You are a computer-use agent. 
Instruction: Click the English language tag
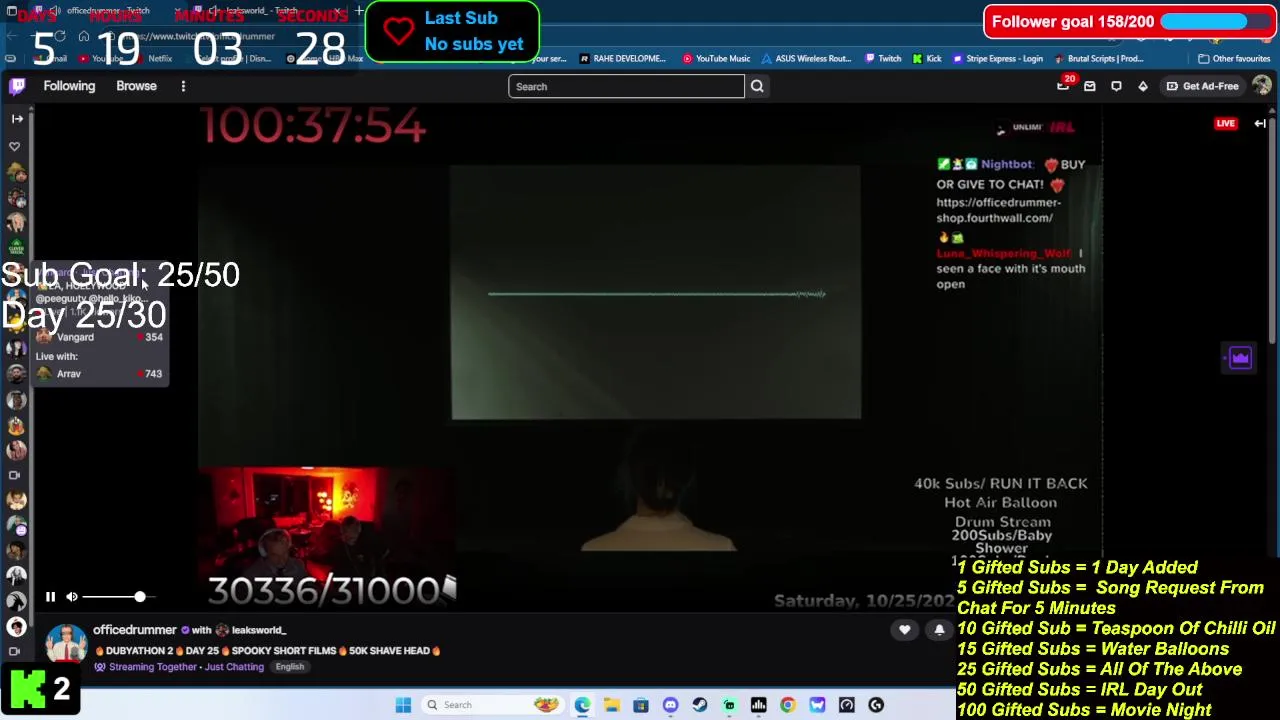pos(290,667)
